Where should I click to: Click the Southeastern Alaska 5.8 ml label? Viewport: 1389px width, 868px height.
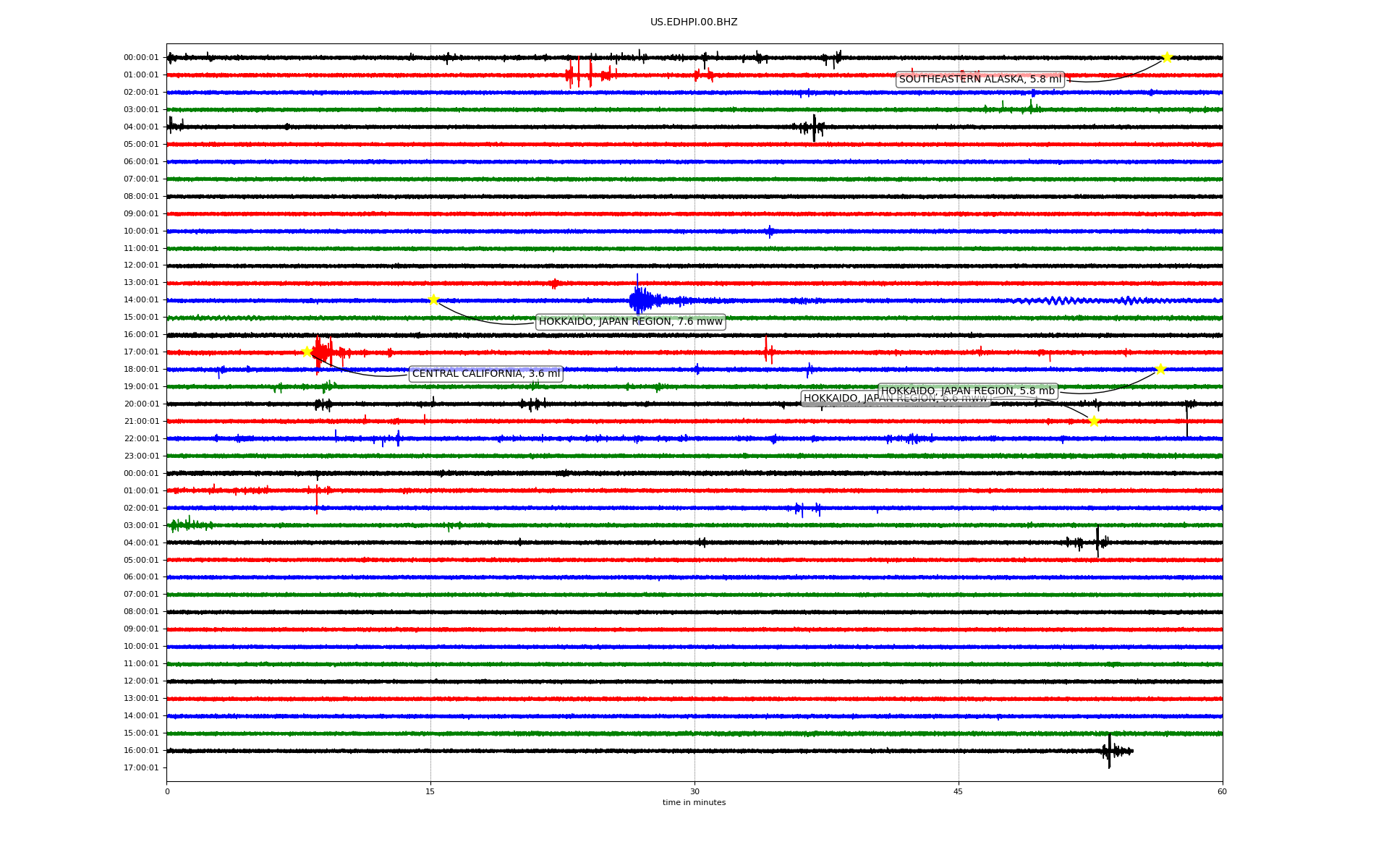tap(980, 80)
